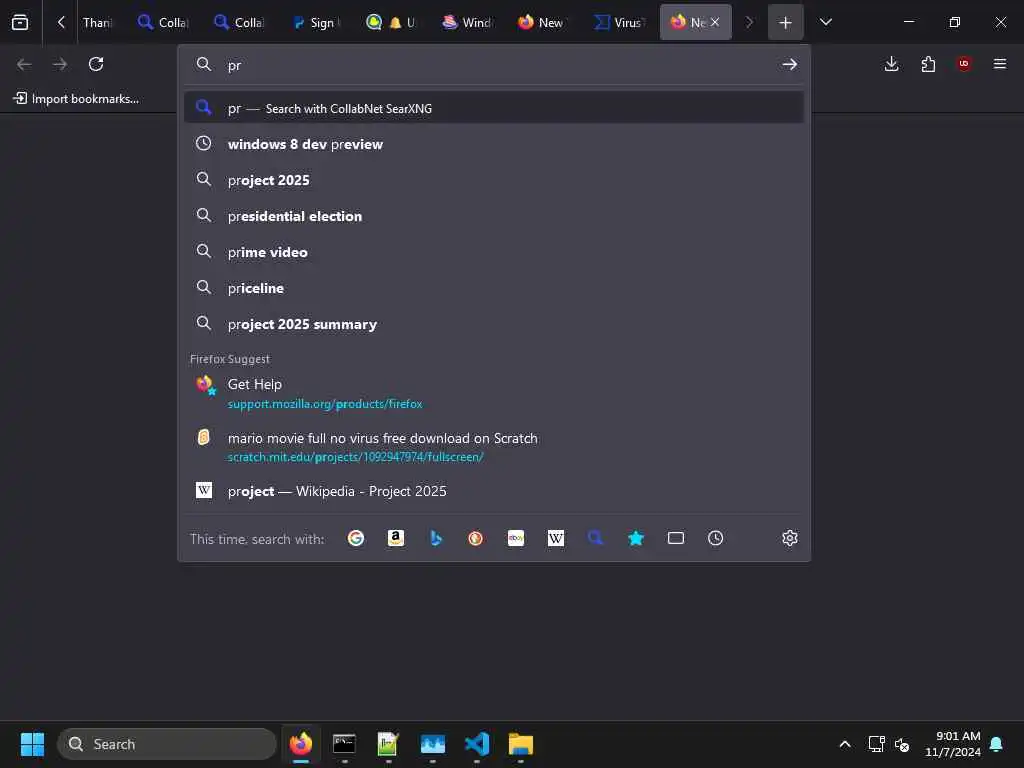
Task: Click the taskbar Search box
Action: pyautogui.click(x=167, y=744)
